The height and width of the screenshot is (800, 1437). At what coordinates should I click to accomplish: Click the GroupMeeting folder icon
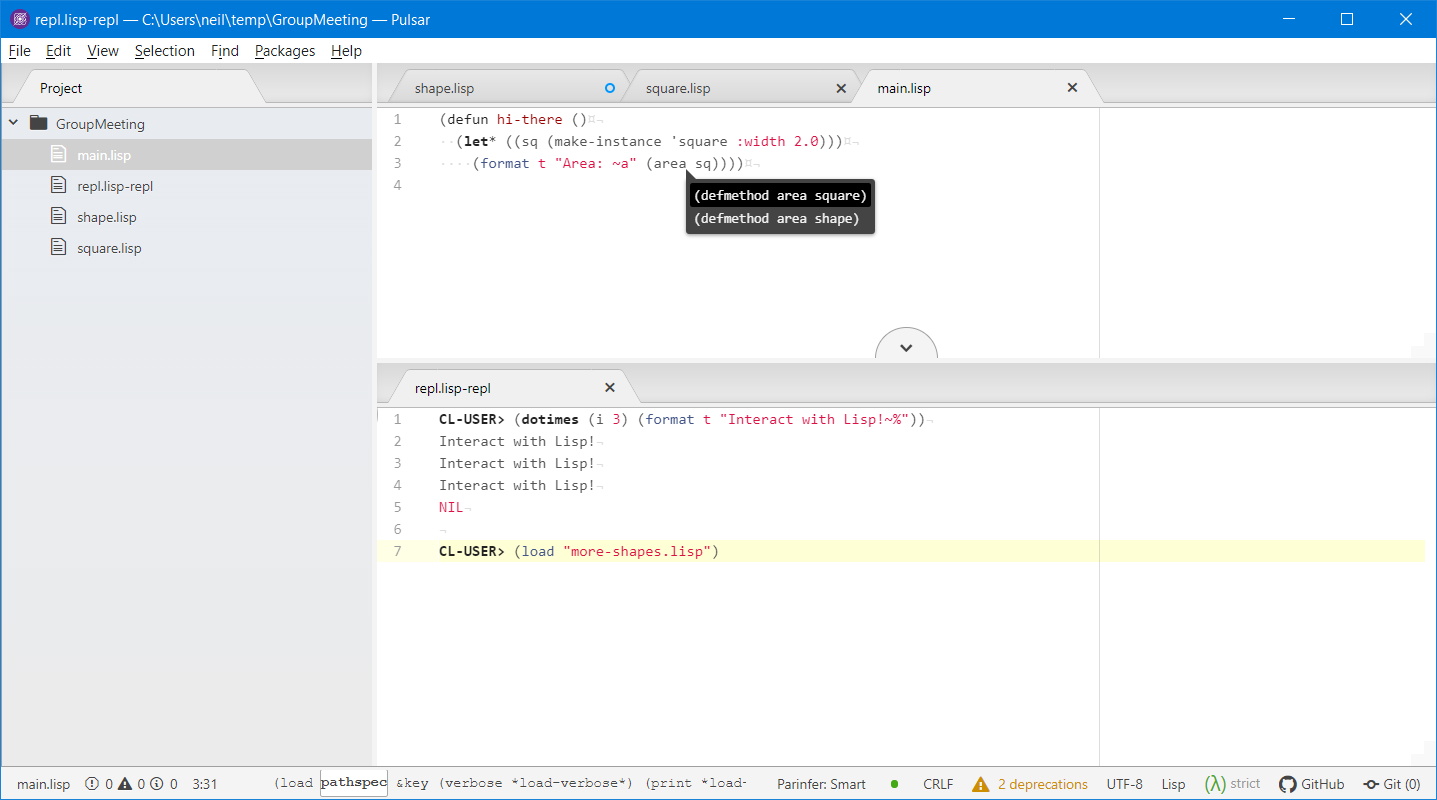39,124
